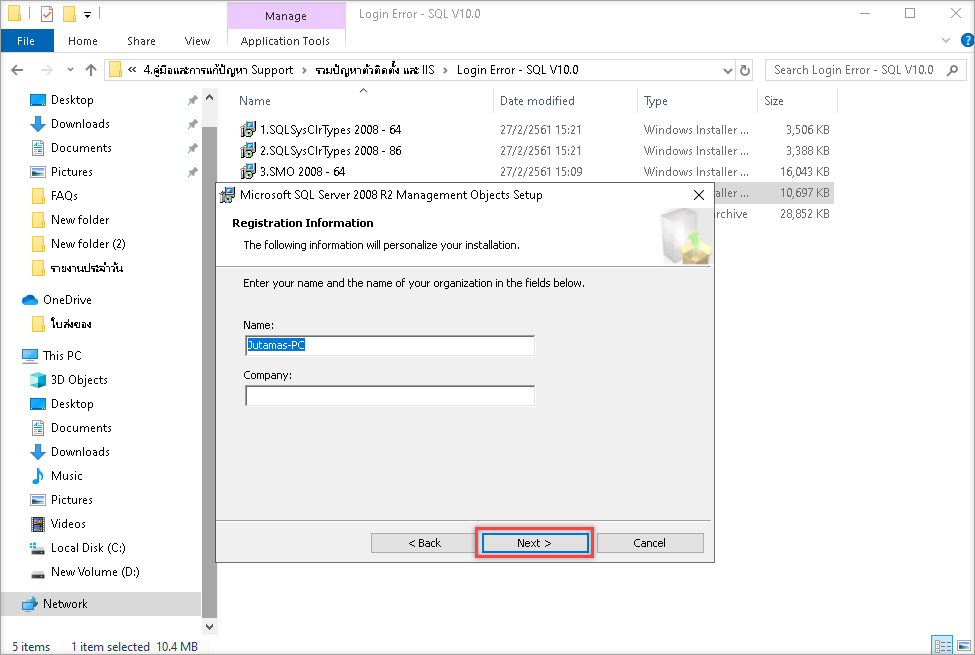Open Local Disk (C:) drive
The image size is (975, 655).
point(87,548)
